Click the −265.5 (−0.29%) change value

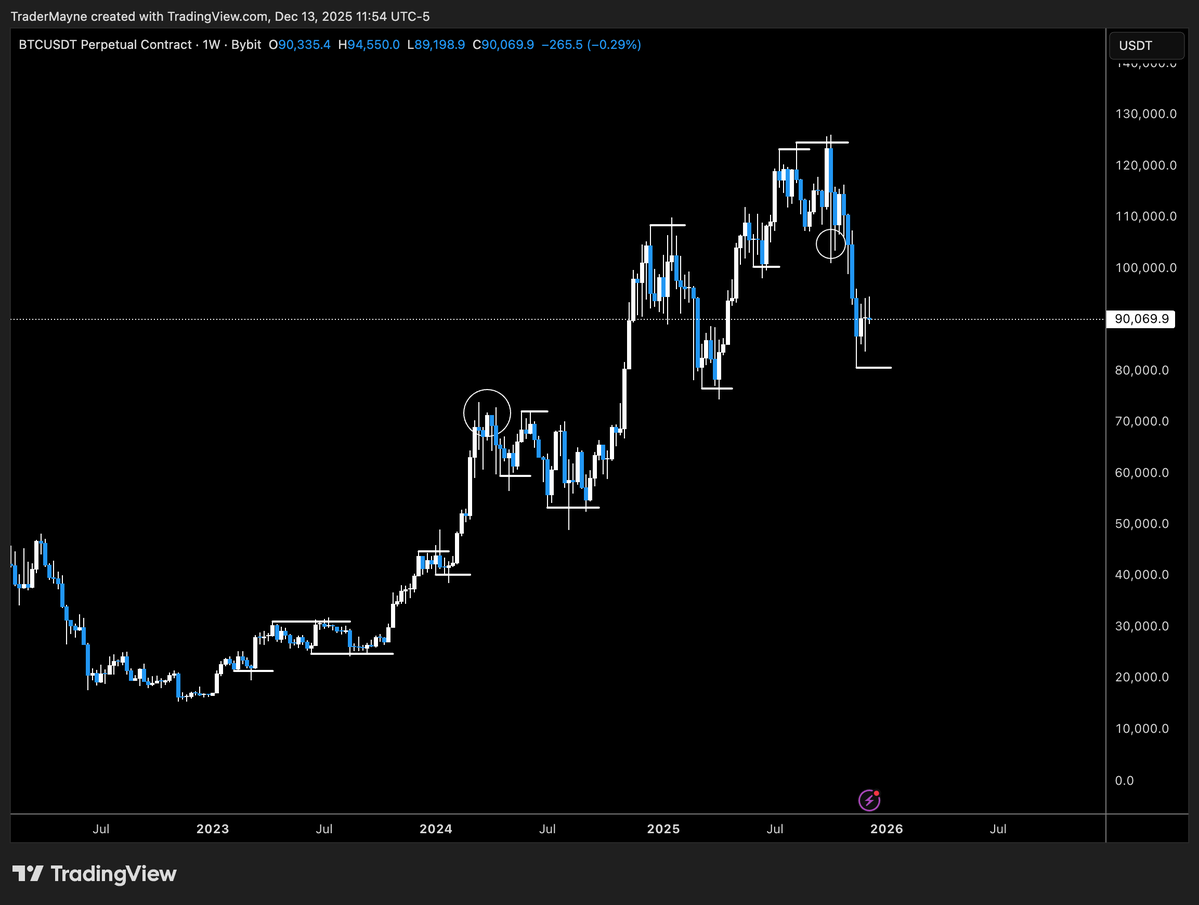(591, 45)
